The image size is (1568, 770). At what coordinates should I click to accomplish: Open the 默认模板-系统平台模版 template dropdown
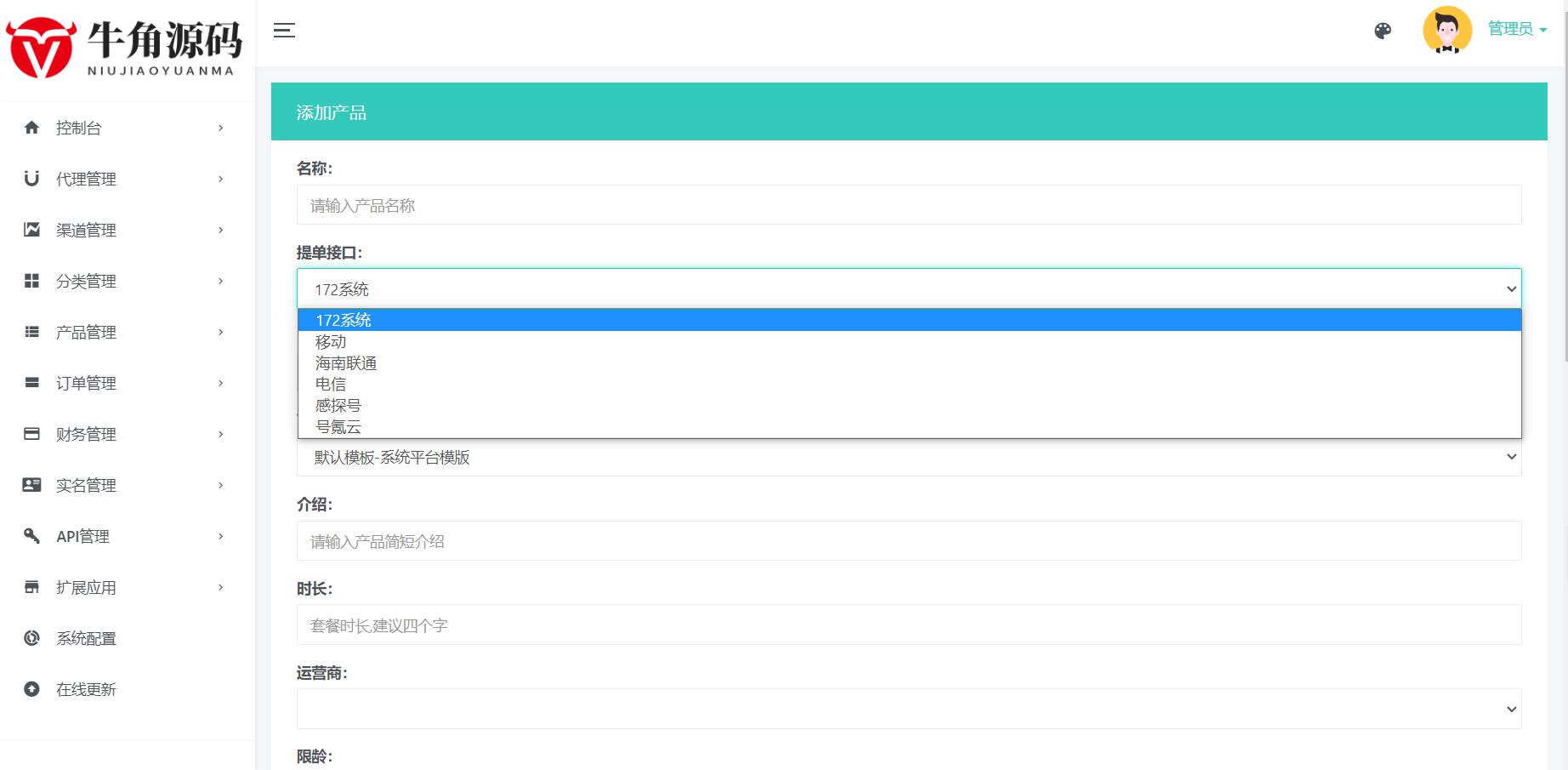click(909, 458)
